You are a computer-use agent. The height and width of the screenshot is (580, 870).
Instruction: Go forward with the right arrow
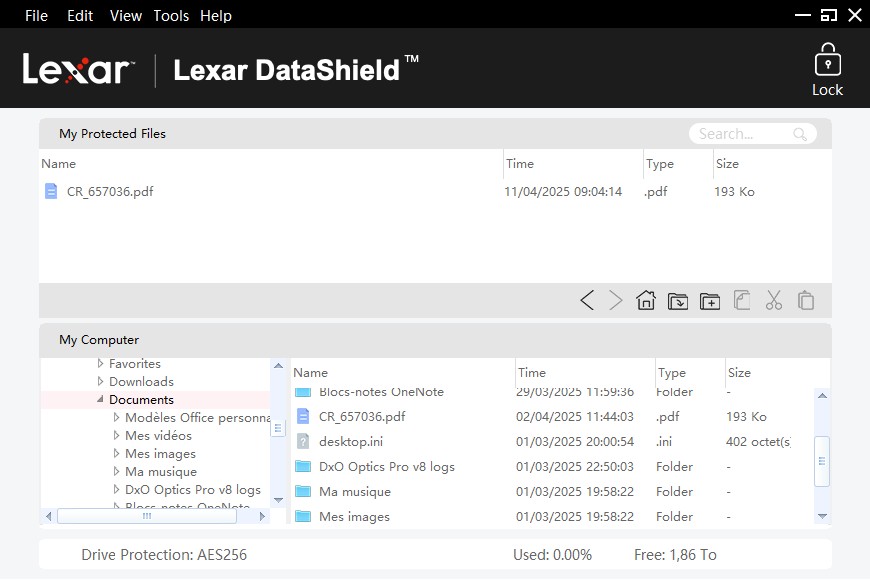[x=615, y=300]
